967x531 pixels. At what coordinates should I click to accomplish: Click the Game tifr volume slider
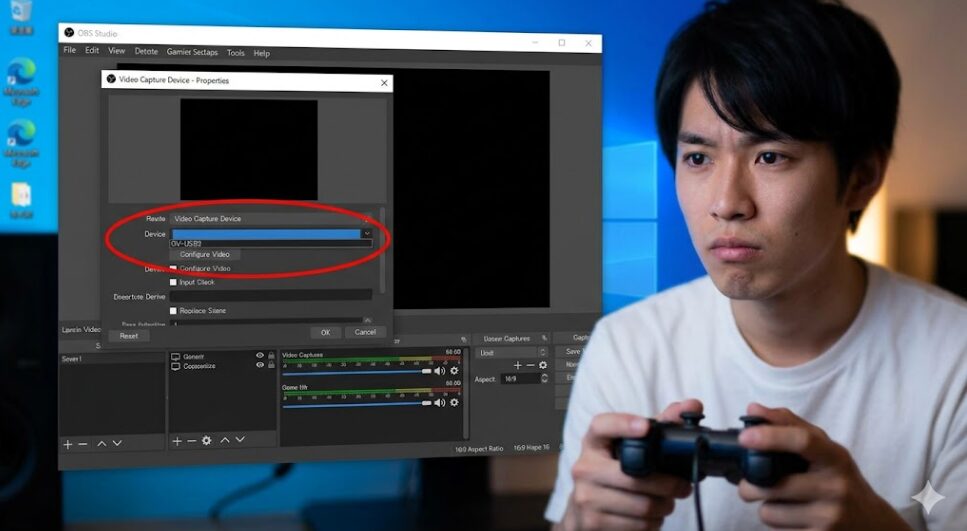tap(357, 403)
